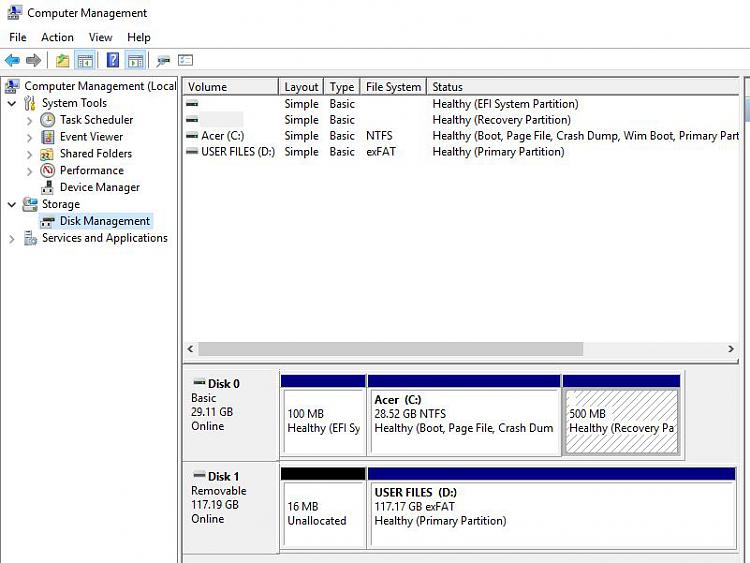Sort by the Type column header
Viewport: 750px width, 563px height.
click(342, 87)
